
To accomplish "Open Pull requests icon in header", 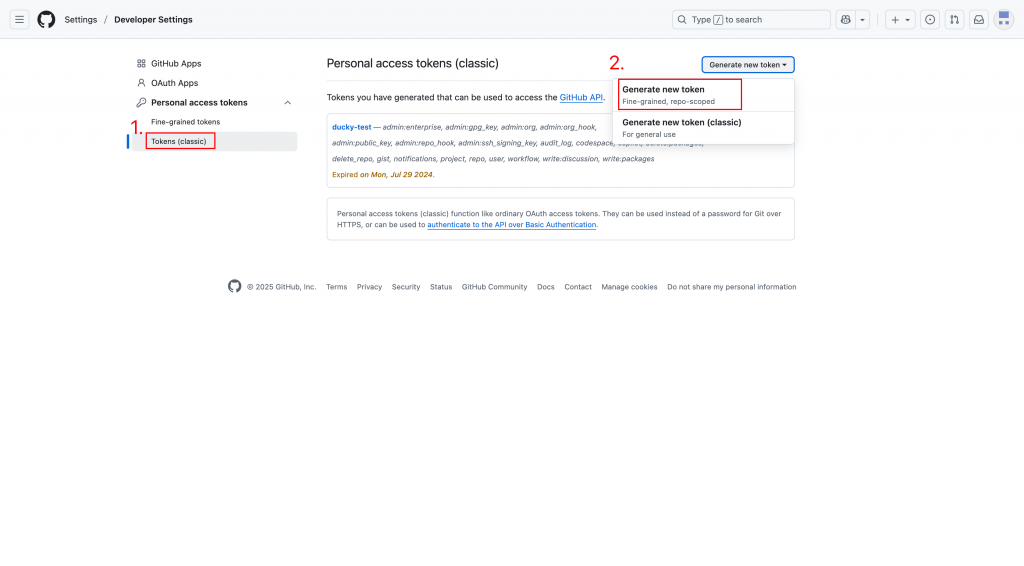I will pos(954,20).
